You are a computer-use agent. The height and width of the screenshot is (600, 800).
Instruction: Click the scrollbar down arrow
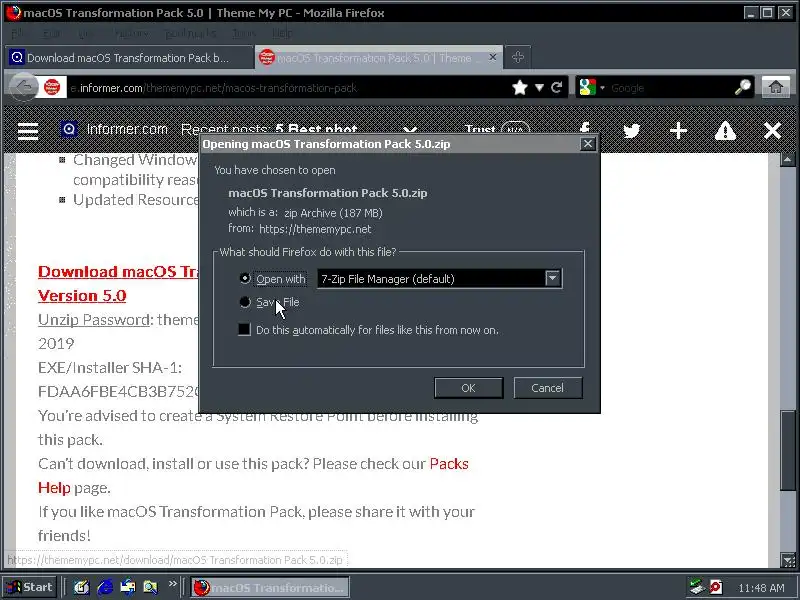[787, 560]
